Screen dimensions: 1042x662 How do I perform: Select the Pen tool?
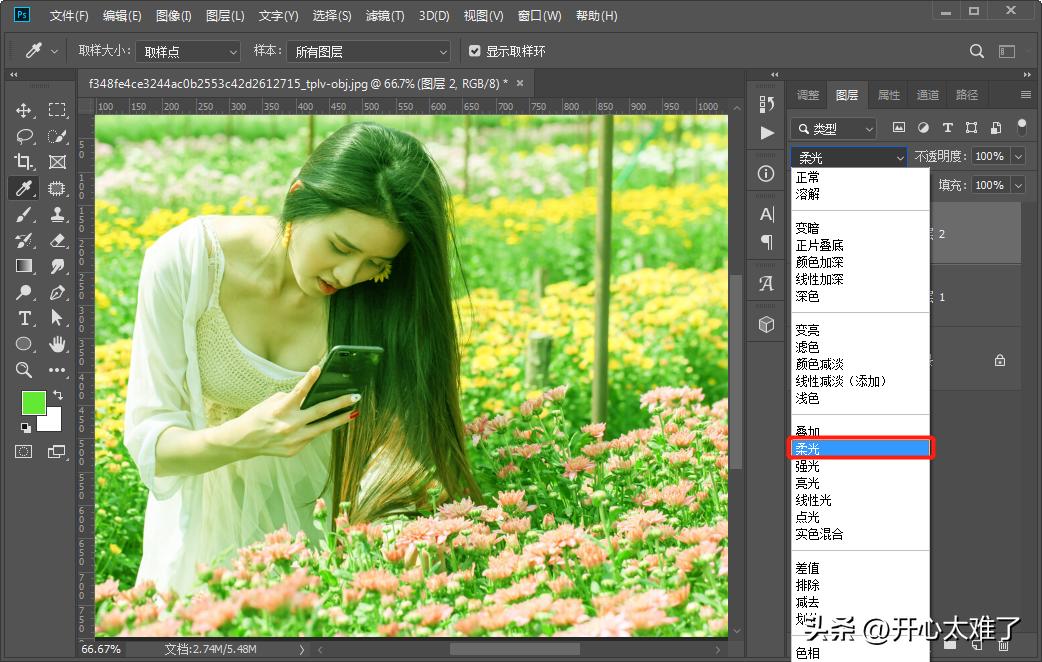coord(58,293)
